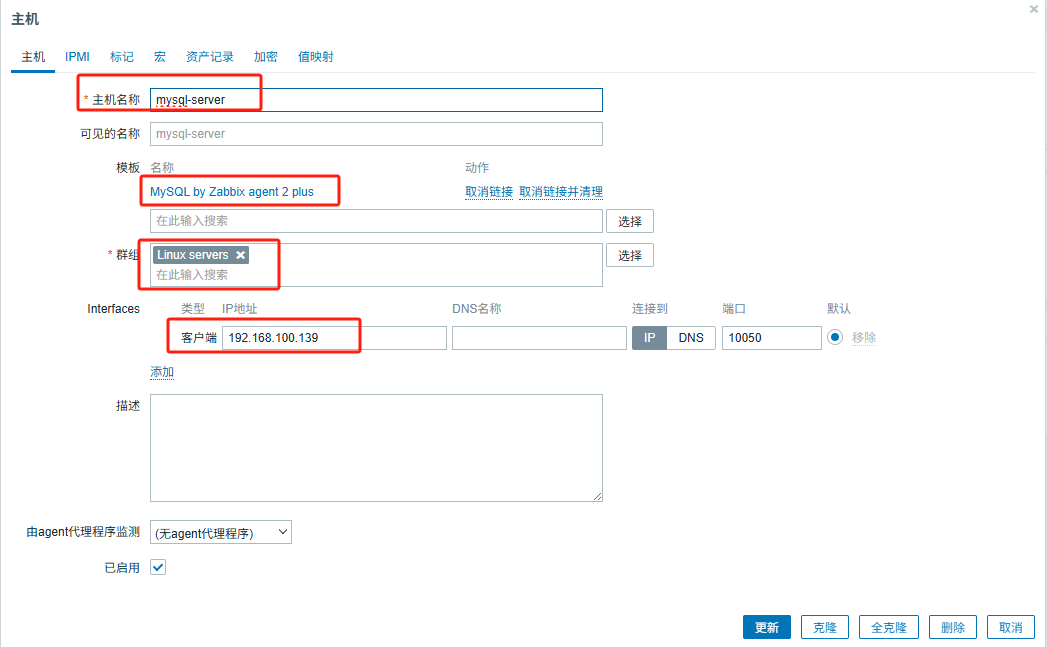The width and height of the screenshot is (1047, 647).
Task: Switch connect-to mode to DNS
Action: coord(690,338)
